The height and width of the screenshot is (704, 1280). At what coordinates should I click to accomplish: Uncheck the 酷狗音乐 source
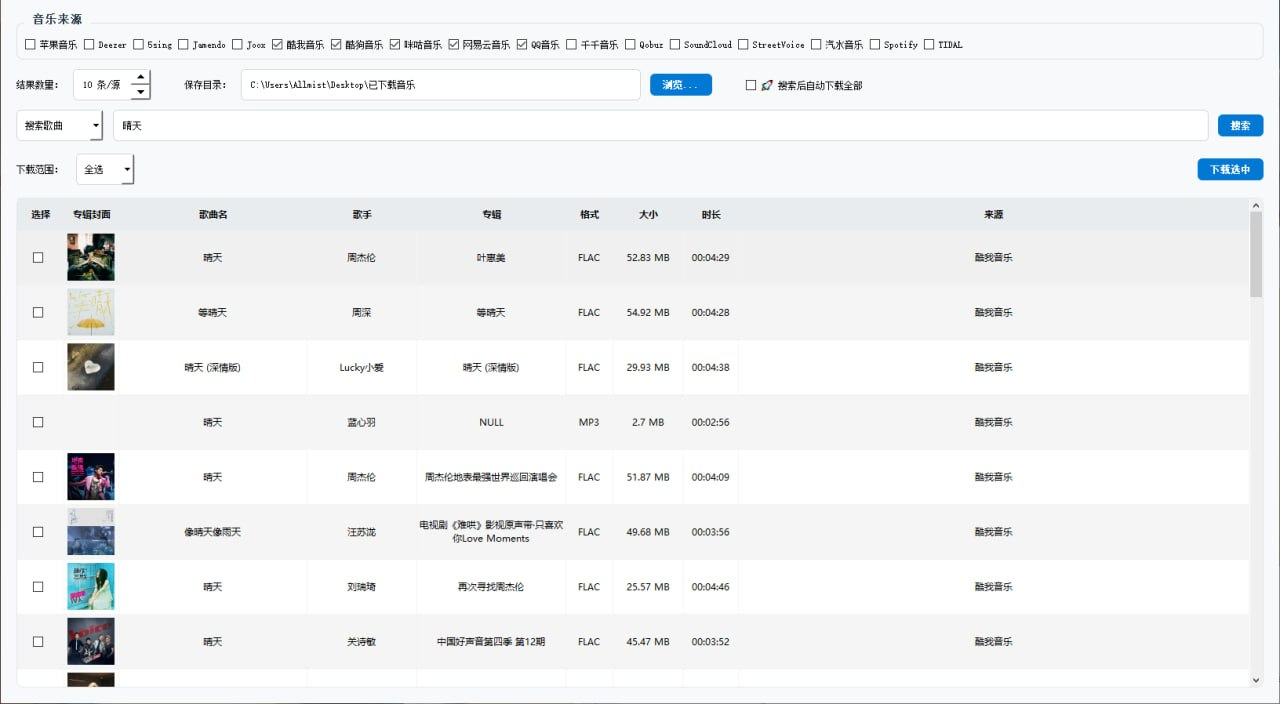click(336, 44)
